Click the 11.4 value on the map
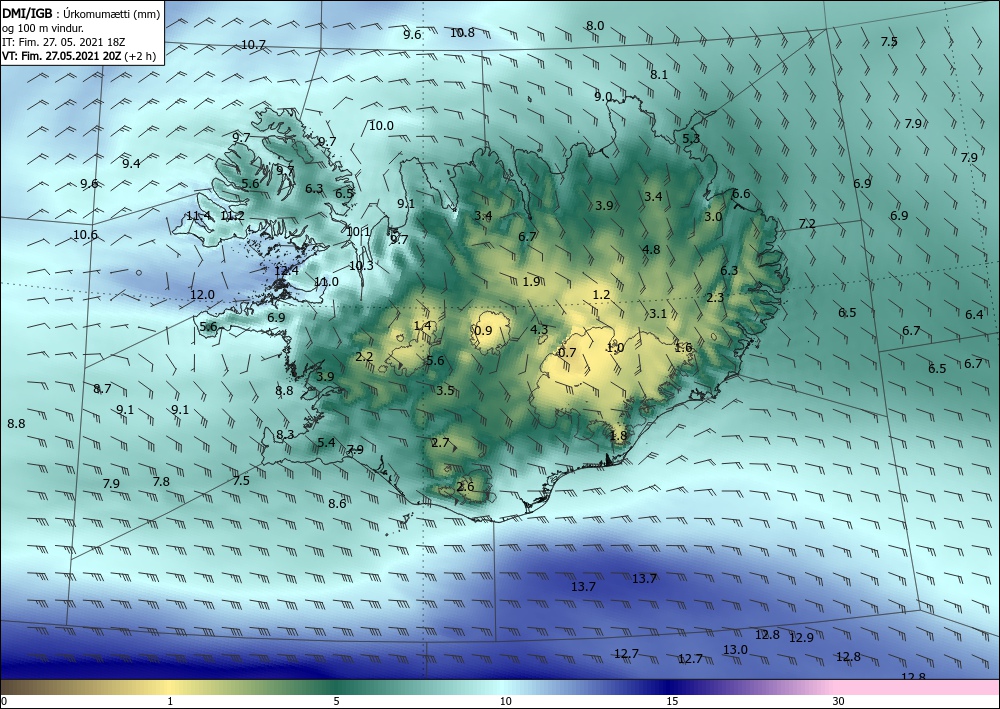This screenshot has width=1000, height=709. [x=198, y=216]
